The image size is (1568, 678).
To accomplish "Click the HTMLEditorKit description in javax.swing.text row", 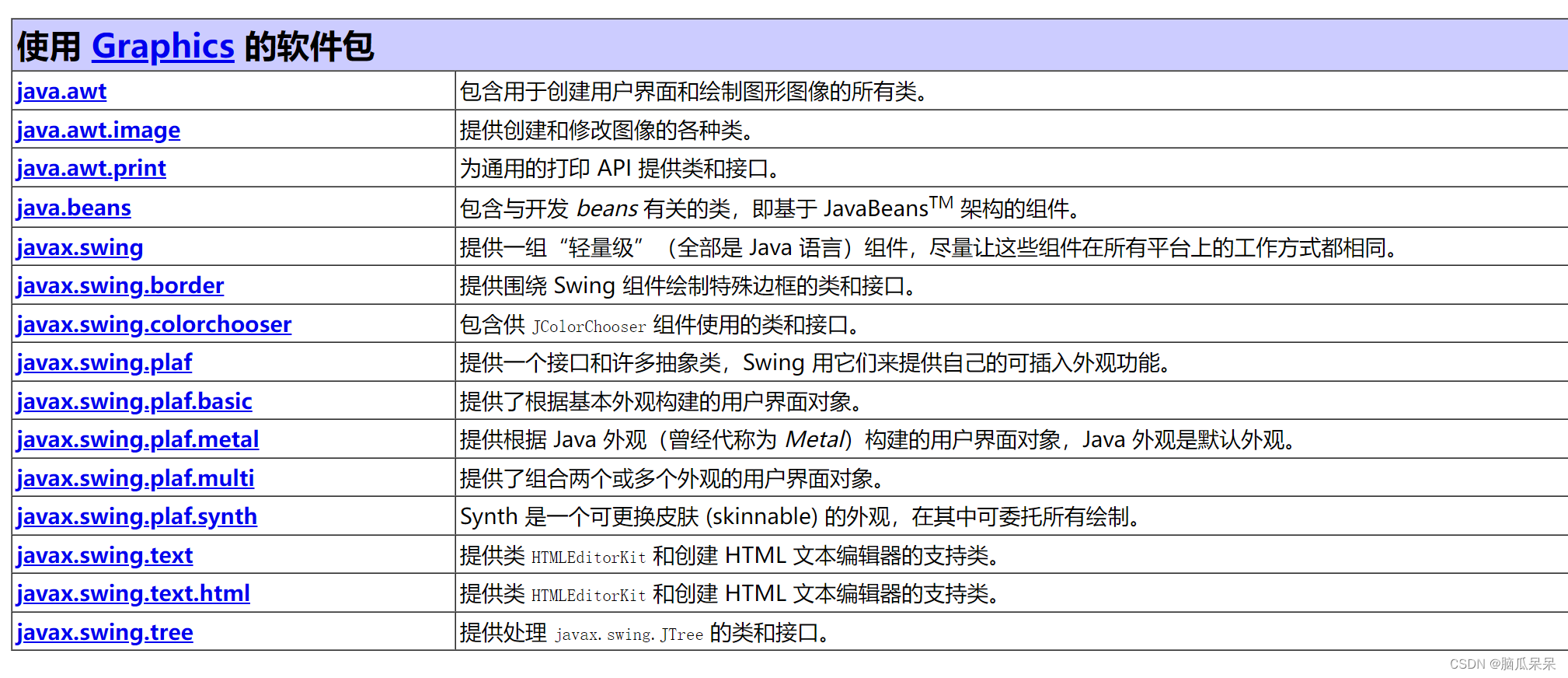I will coord(730,555).
